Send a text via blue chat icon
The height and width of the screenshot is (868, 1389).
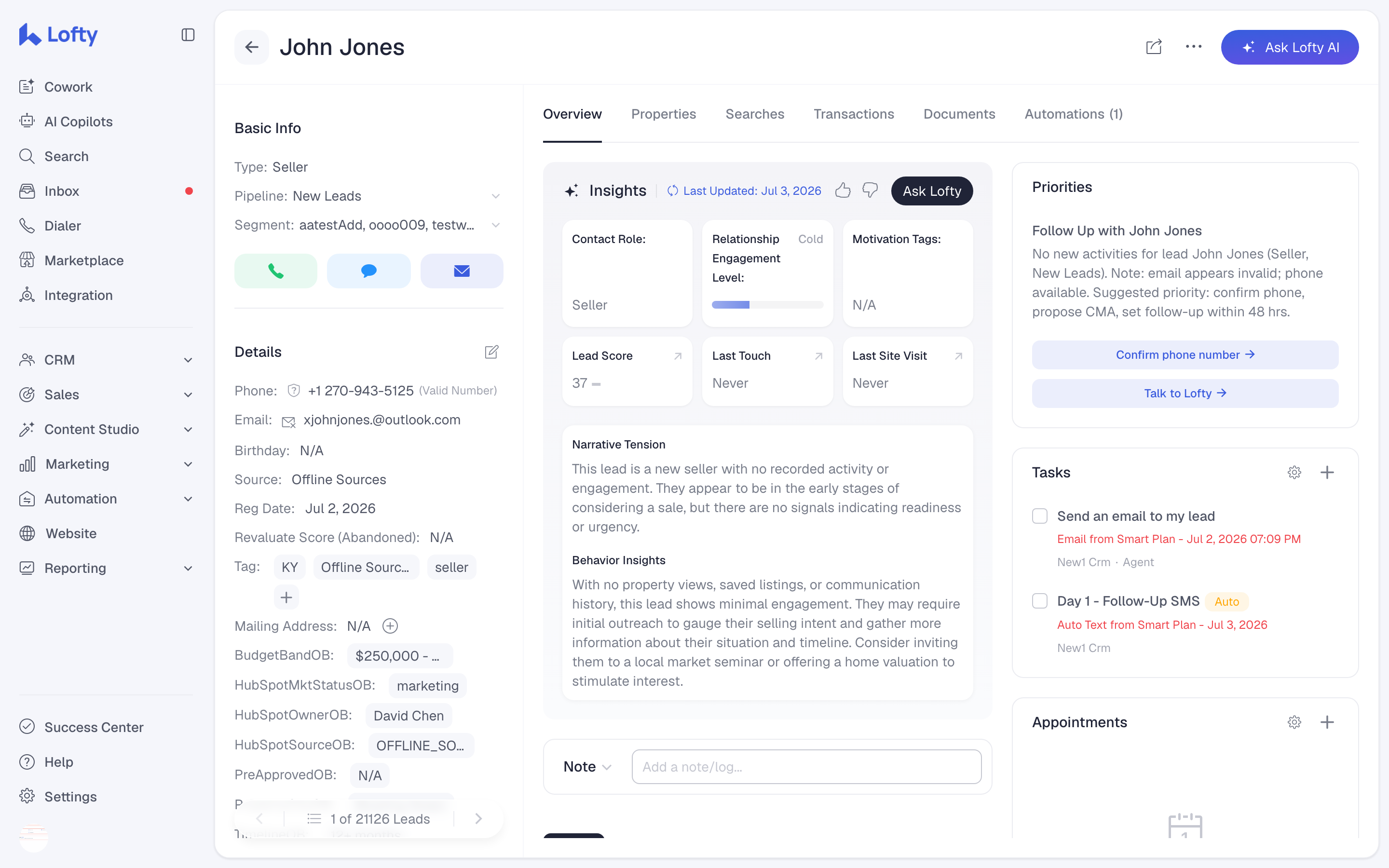pyautogui.click(x=368, y=271)
